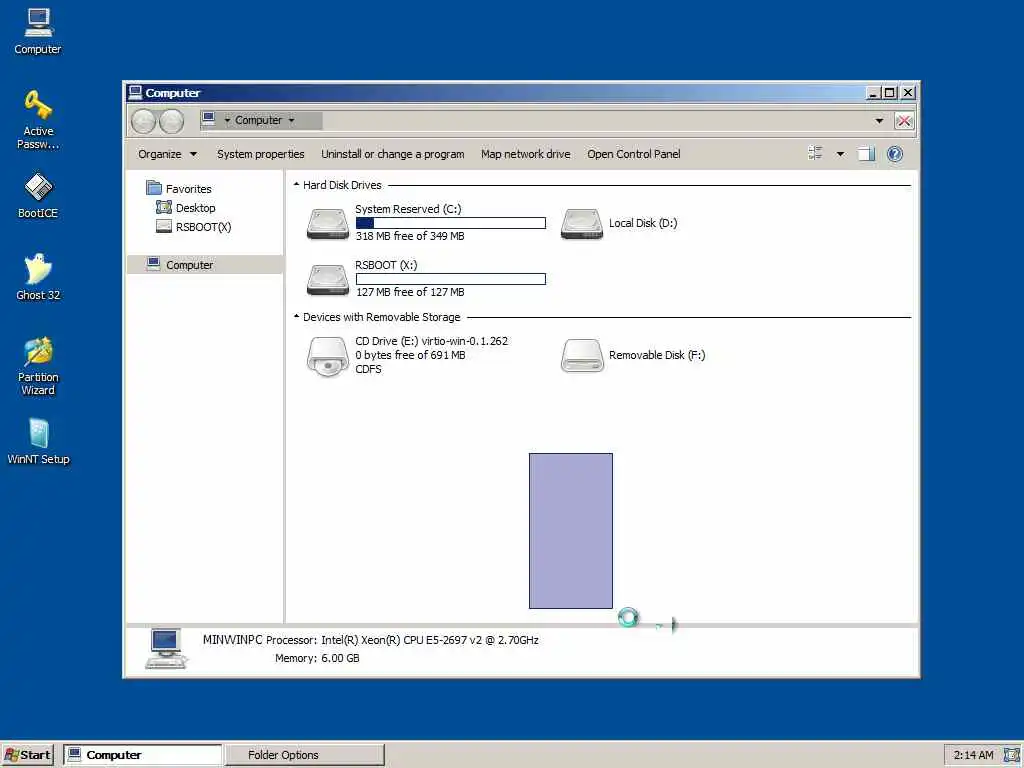Open the Help question mark icon
Viewport: 1024px width, 768px height.
click(x=895, y=154)
